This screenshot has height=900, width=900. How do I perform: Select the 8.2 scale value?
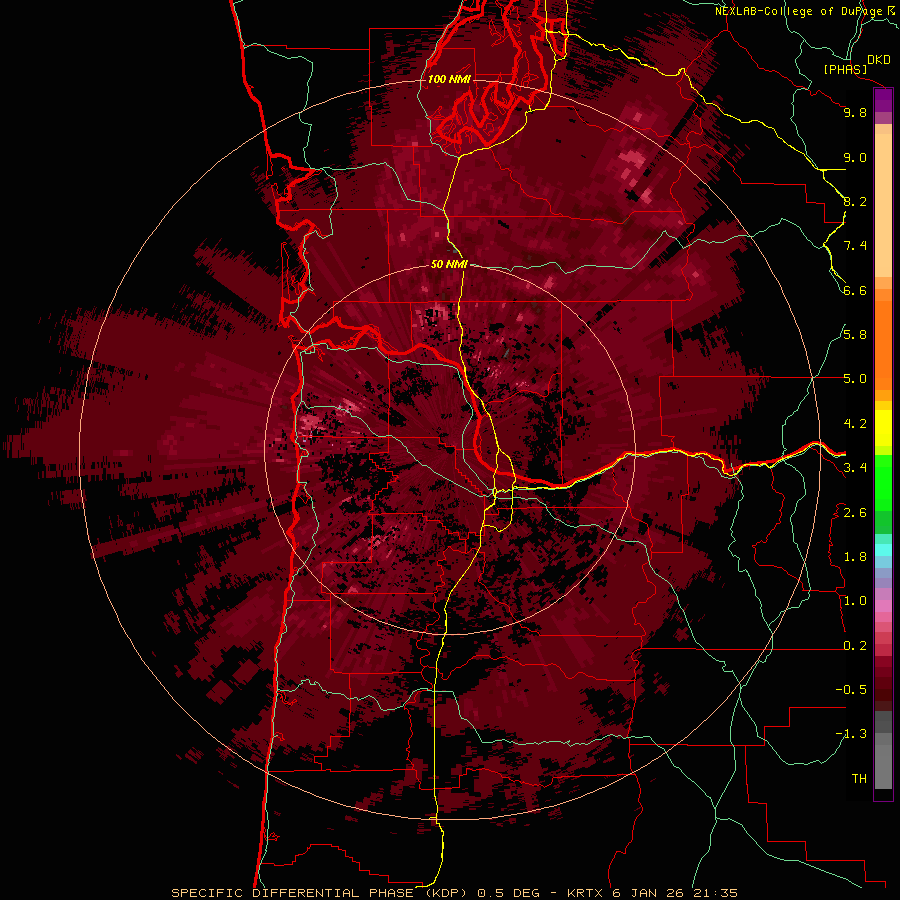tap(855, 201)
